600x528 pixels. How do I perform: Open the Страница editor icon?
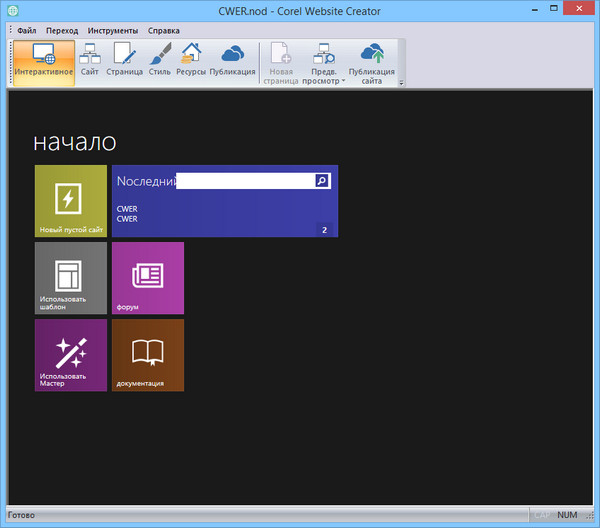tap(125, 62)
